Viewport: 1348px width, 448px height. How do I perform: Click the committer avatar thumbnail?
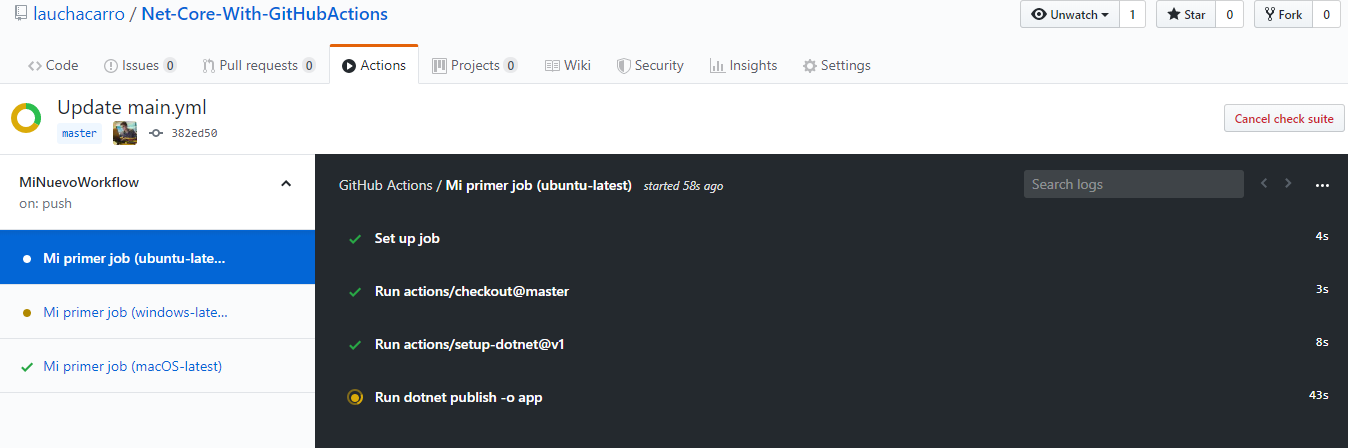pos(125,133)
